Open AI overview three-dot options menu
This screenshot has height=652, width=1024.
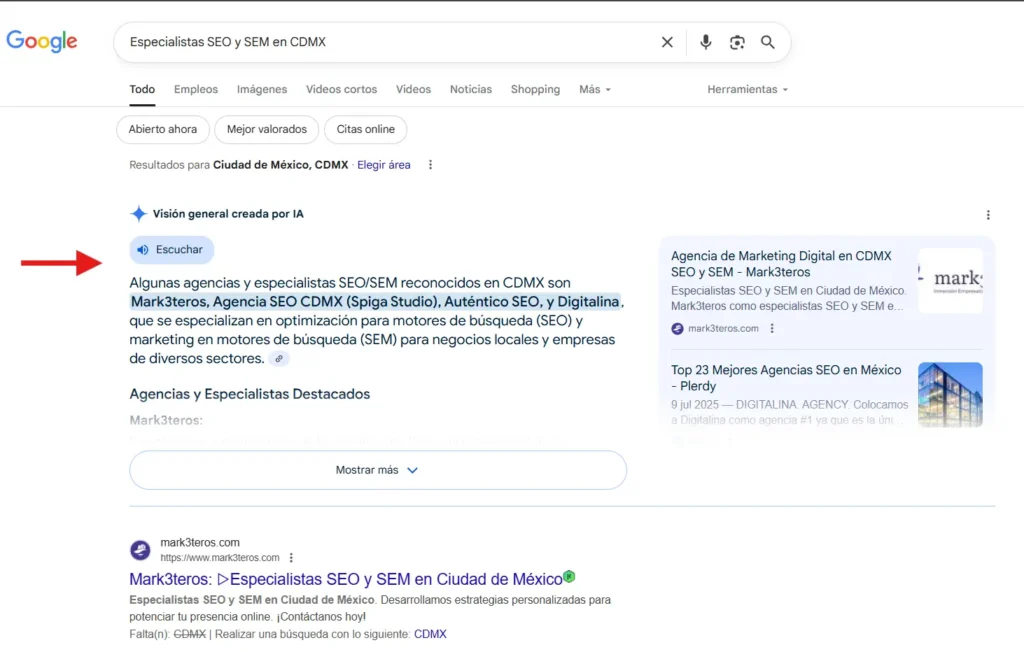click(988, 215)
